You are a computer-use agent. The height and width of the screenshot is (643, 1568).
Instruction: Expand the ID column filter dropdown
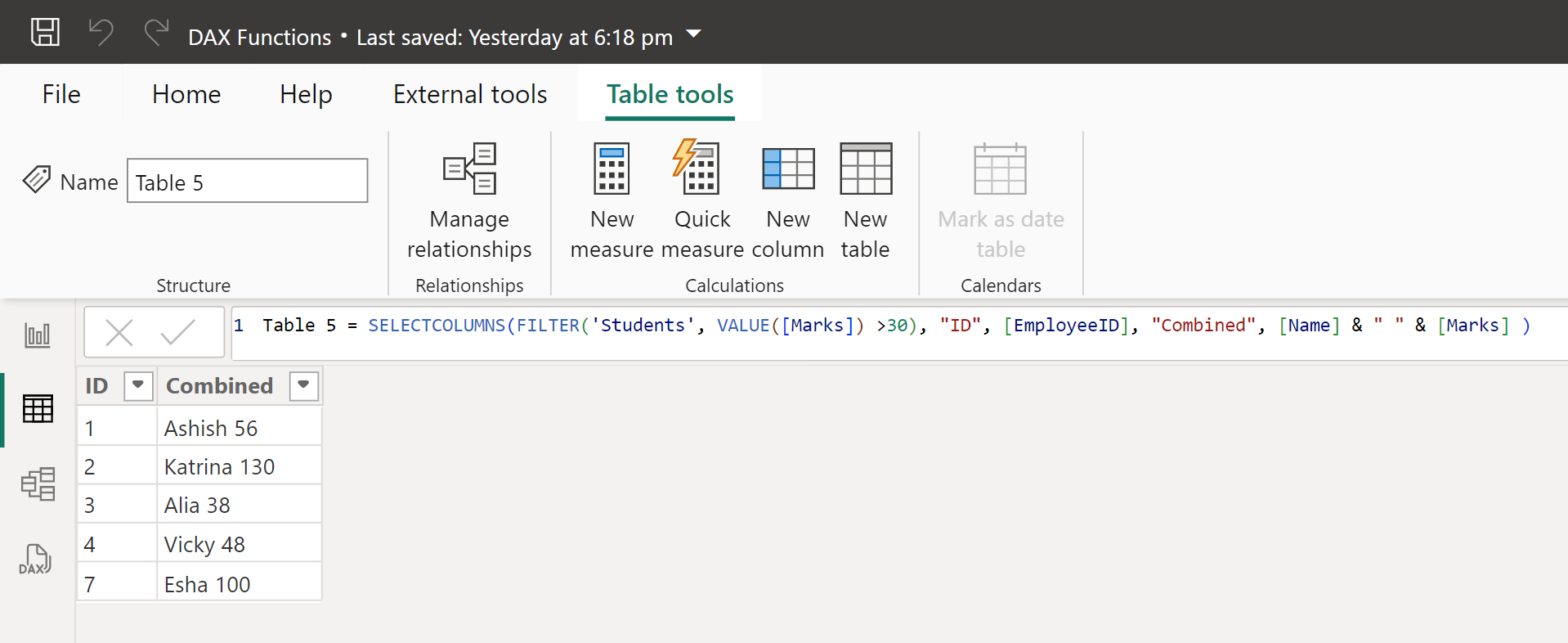click(x=138, y=385)
